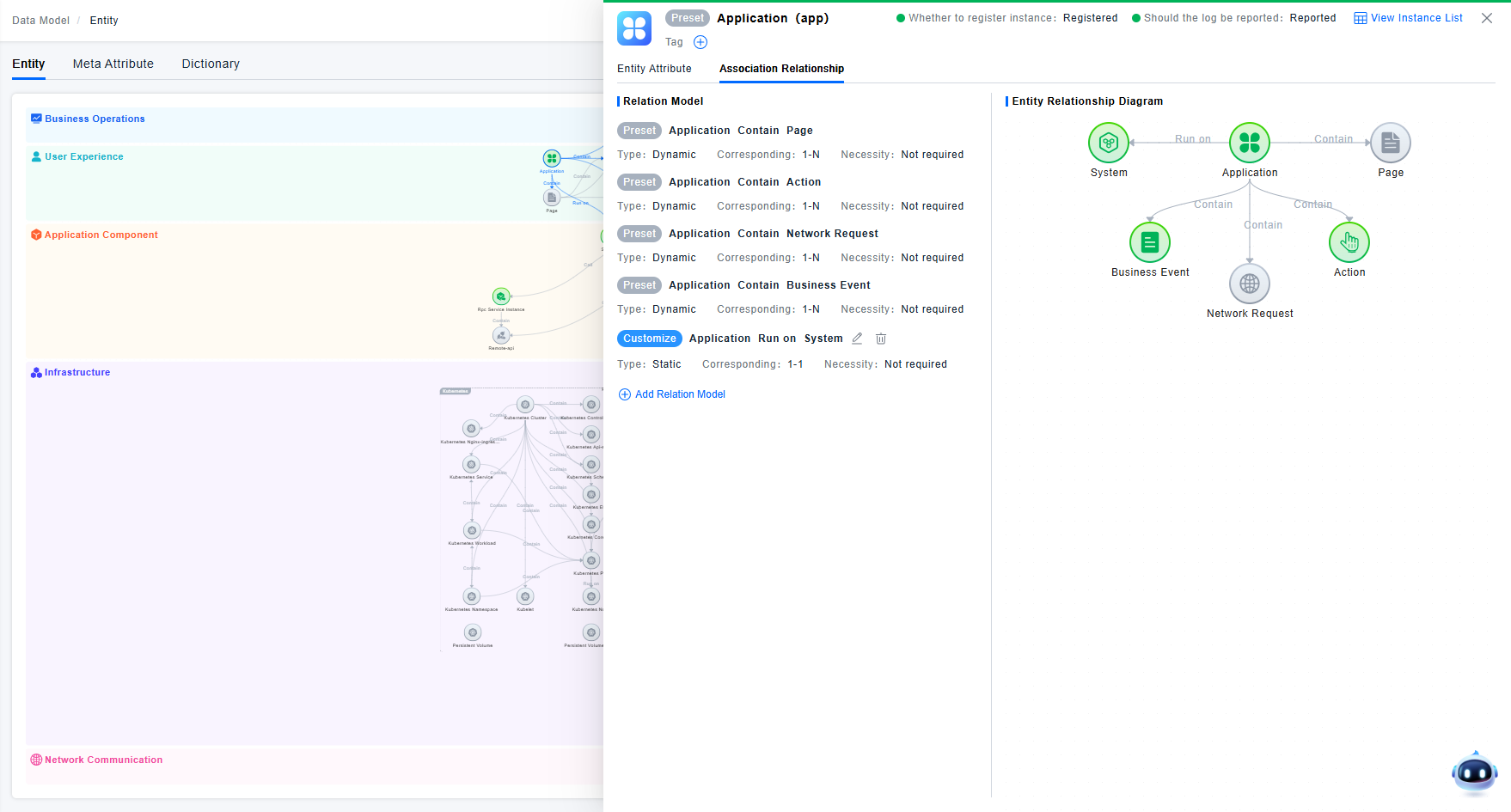1511x812 pixels.
Task: Switch to the Entity Attribute tab
Action: pos(654,69)
